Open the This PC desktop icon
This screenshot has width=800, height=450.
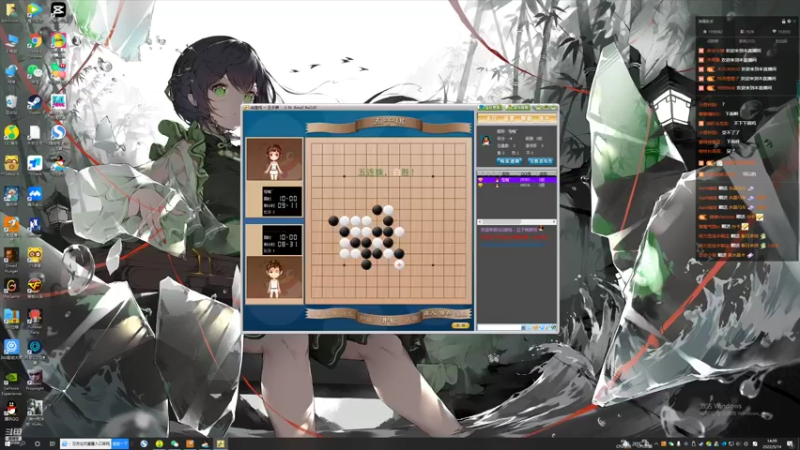tap(11, 41)
